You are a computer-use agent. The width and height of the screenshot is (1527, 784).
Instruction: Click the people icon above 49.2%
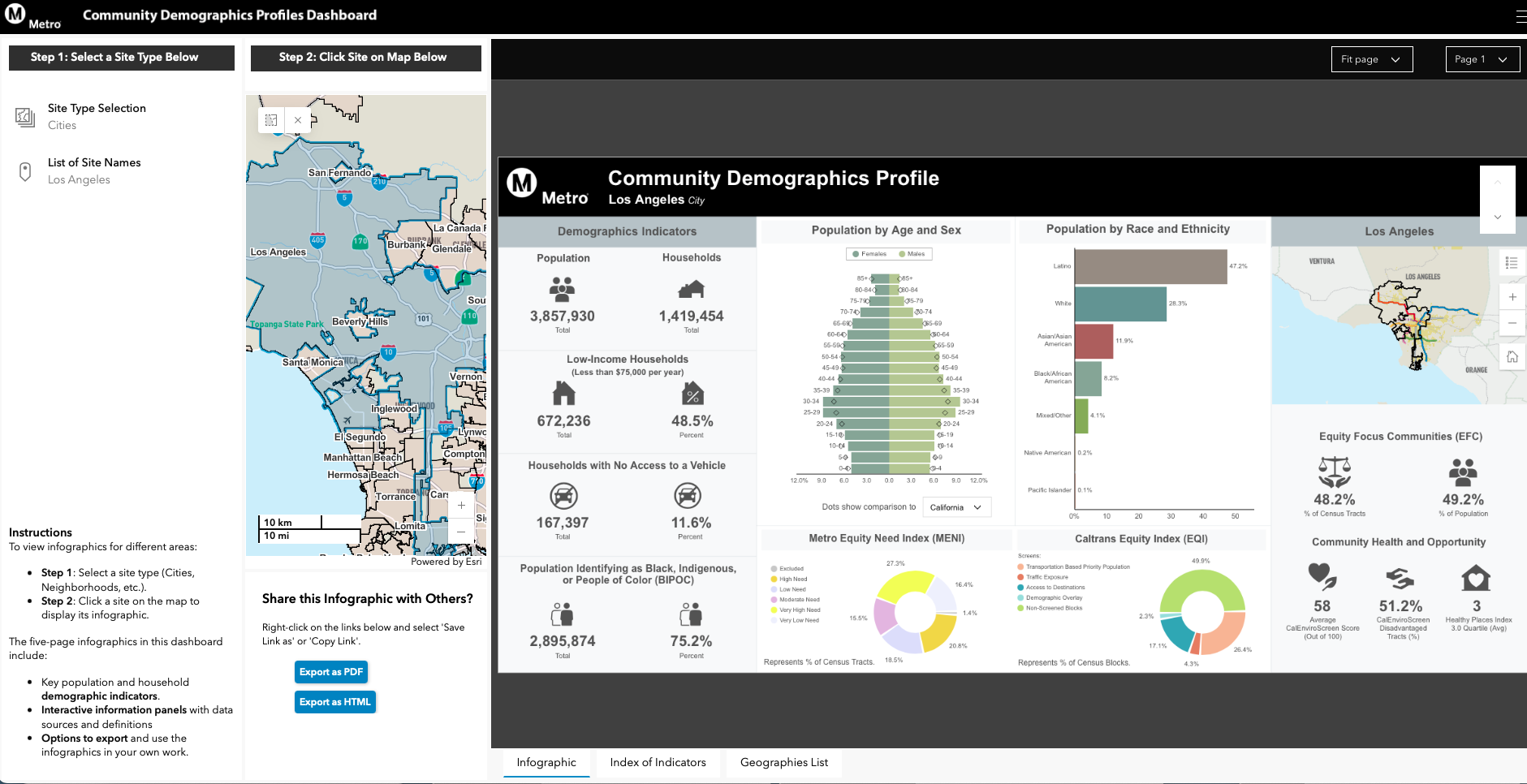tap(1463, 472)
